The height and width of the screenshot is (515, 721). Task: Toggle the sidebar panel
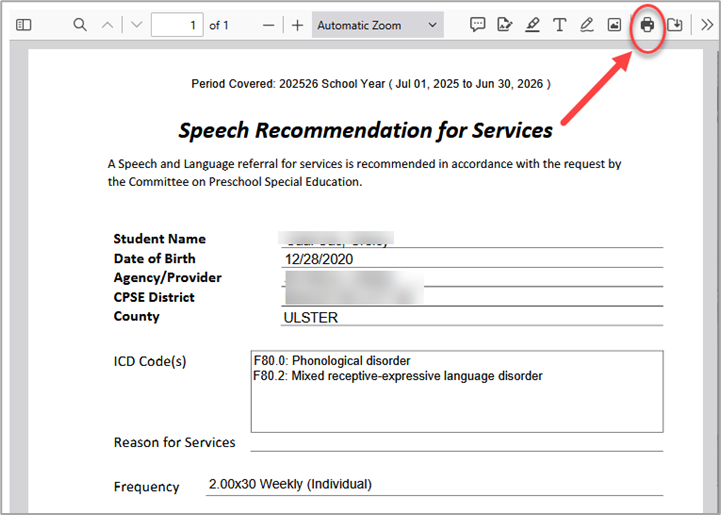pyautogui.click(x=24, y=25)
